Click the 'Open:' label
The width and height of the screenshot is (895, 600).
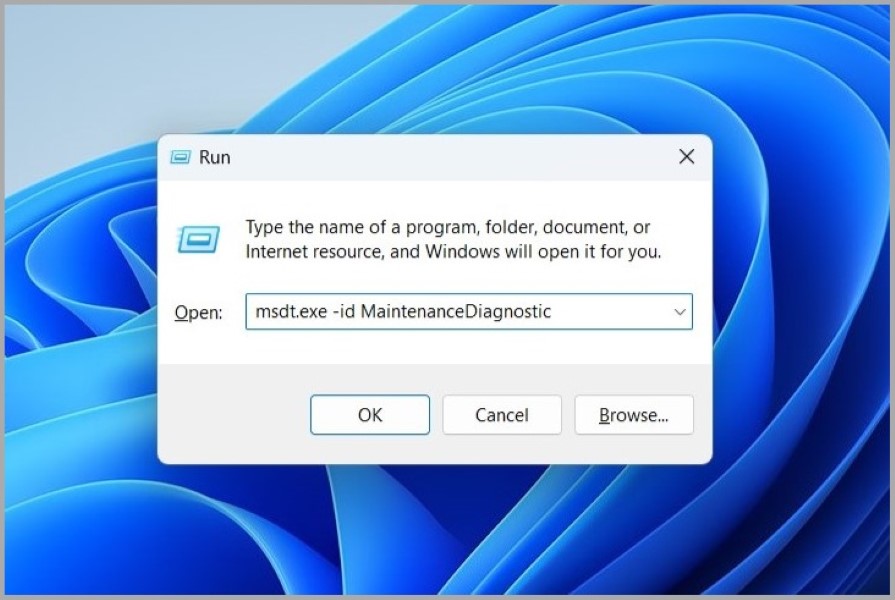[198, 312]
